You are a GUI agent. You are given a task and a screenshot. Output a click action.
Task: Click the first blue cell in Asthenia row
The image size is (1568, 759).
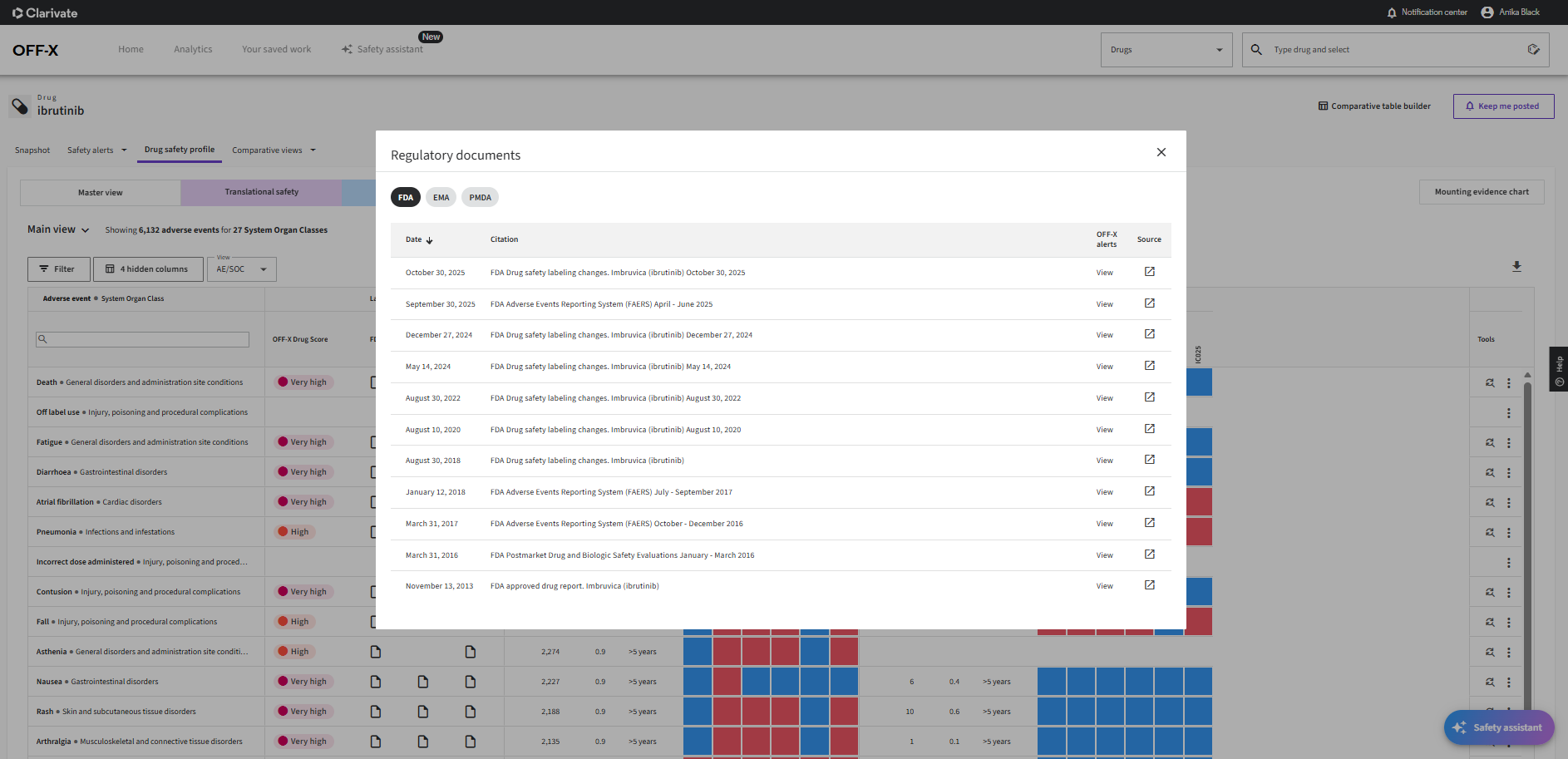pyautogui.click(x=698, y=652)
